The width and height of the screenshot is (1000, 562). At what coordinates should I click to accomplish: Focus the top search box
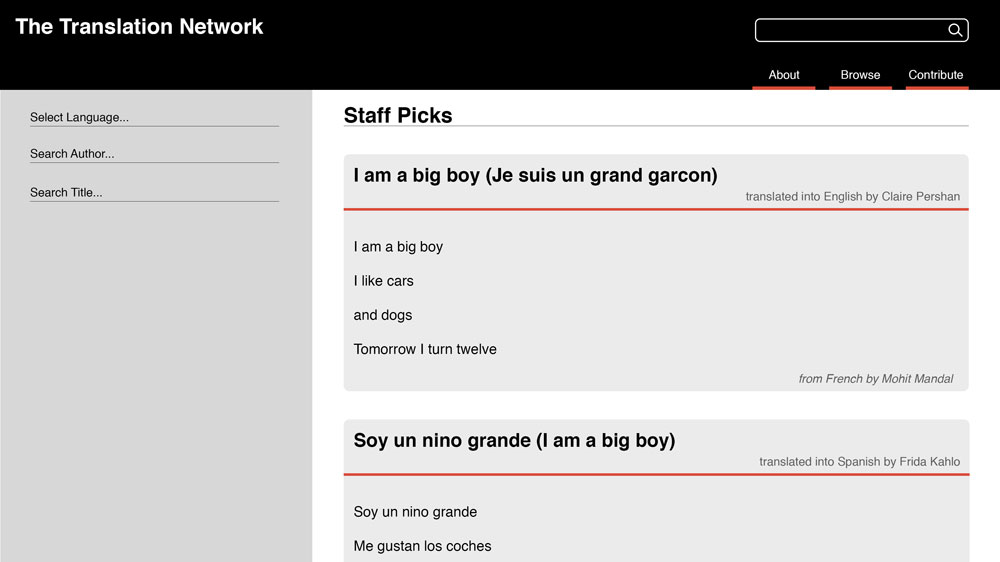point(861,30)
